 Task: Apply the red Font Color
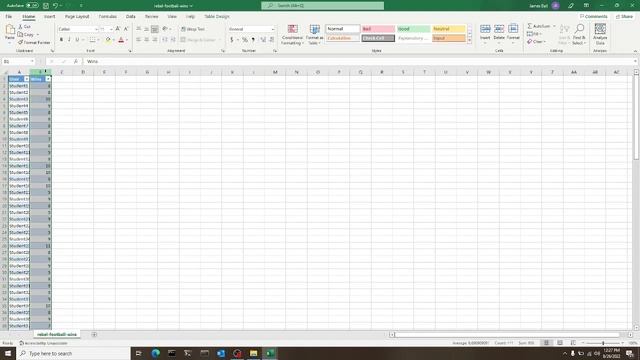121,40
